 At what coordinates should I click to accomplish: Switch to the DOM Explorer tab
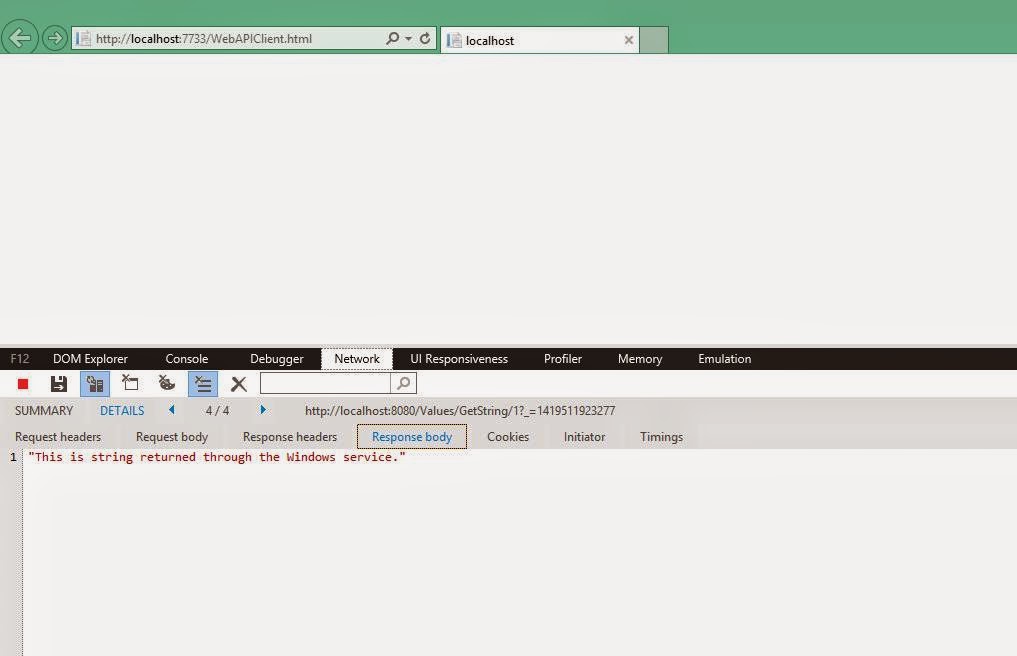tap(90, 359)
